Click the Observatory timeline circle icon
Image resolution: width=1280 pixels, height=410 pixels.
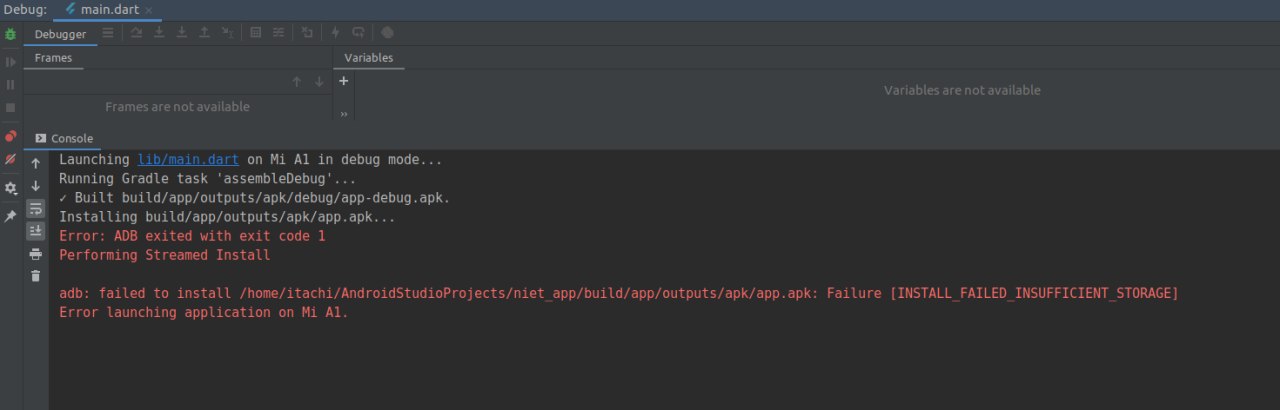[387, 33]
